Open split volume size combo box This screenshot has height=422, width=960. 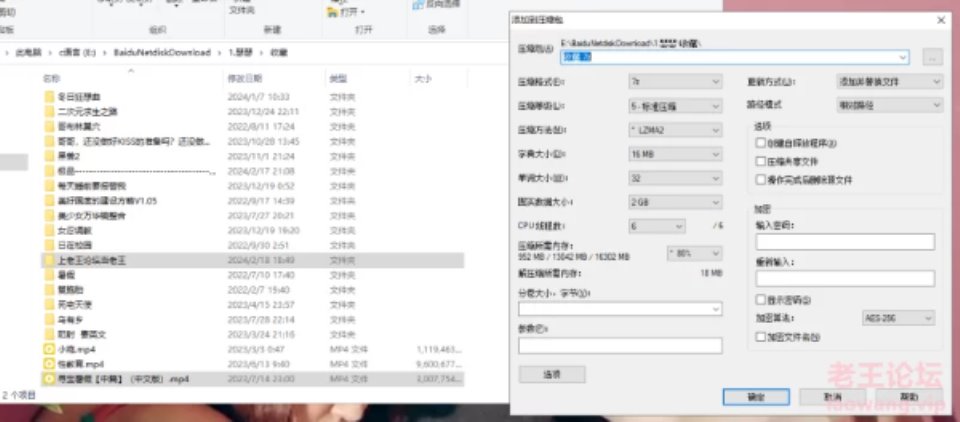click(620, 309)
